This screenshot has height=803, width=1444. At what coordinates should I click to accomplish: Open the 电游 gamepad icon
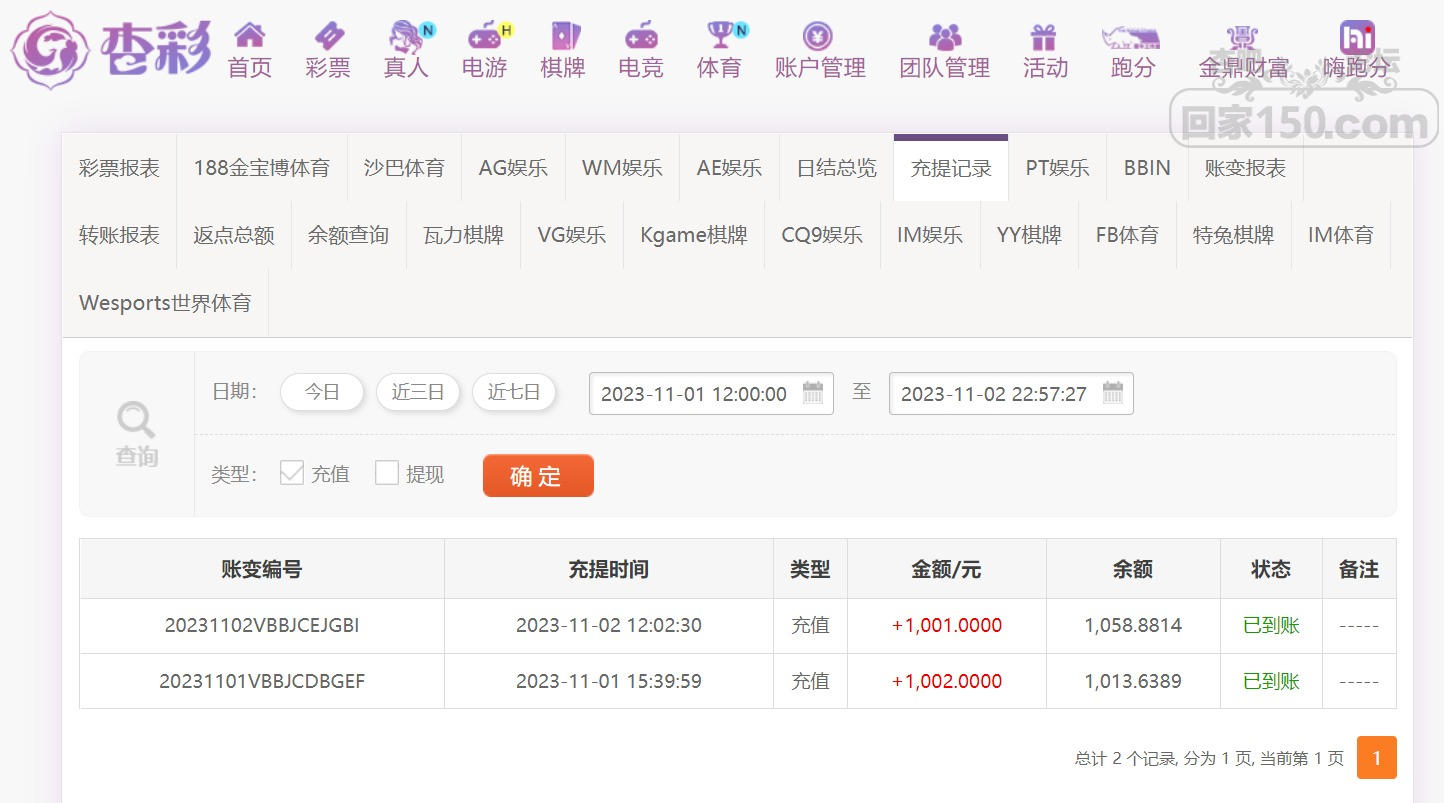pos(485,37)
